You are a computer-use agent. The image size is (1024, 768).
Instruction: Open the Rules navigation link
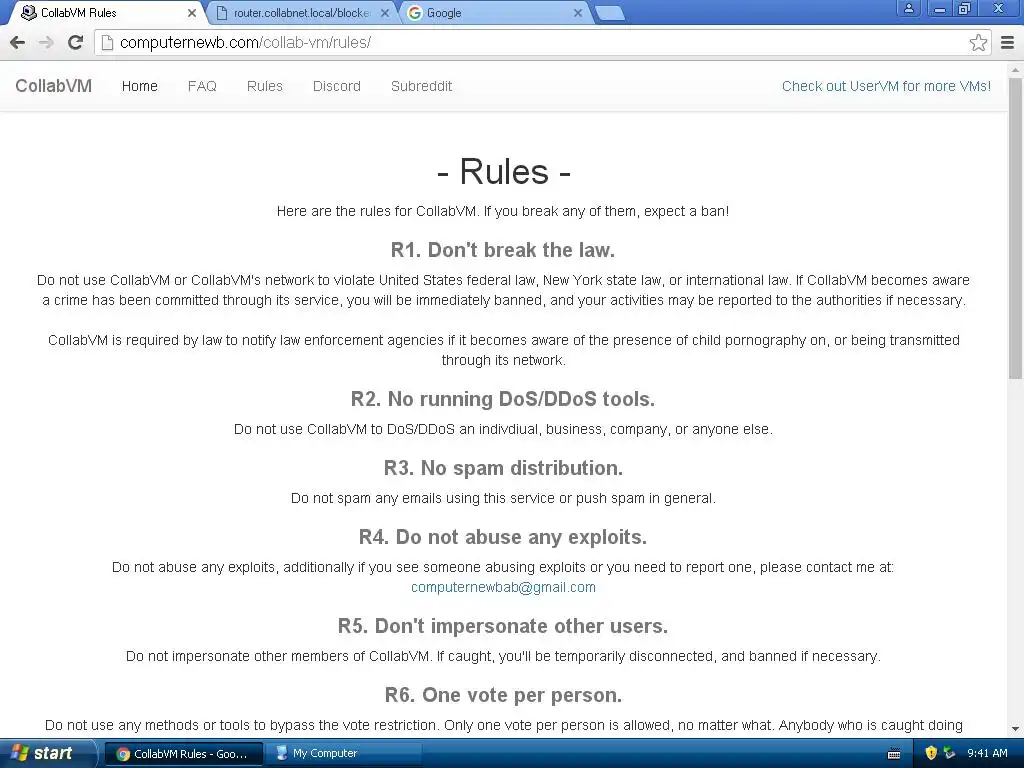(x=264, y=86)
